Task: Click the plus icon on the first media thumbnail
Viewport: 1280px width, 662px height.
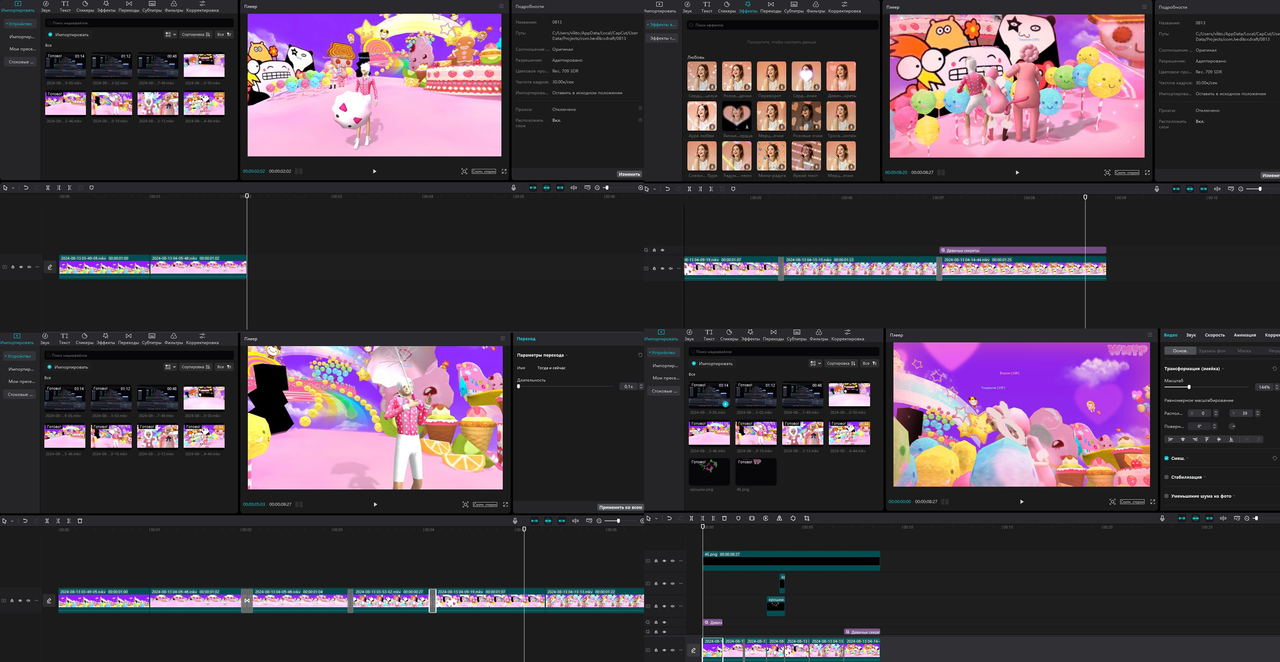Action: (x=725, y=404)
